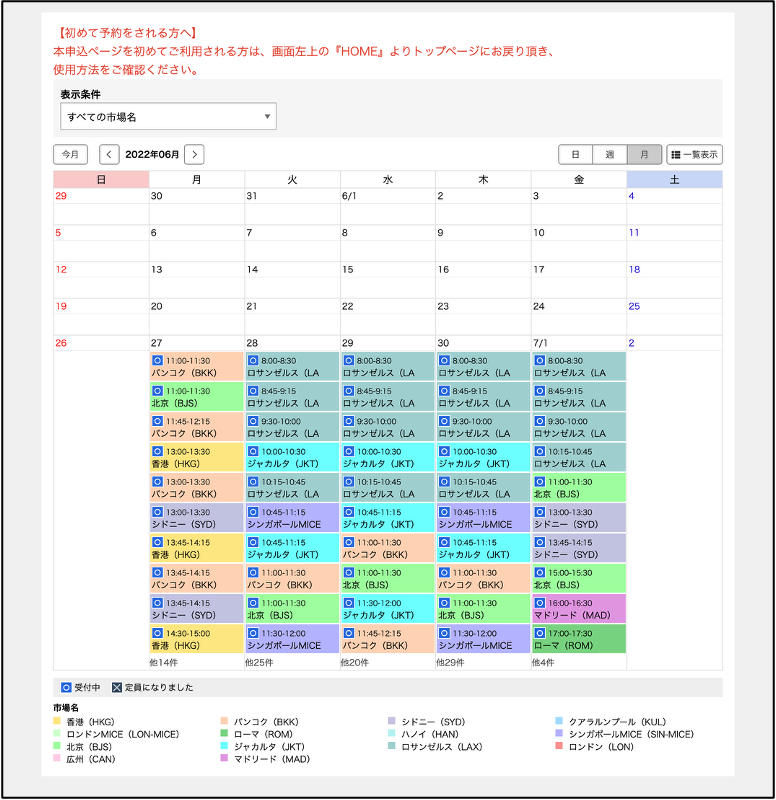Screen dimensions: 776x800
Task: Click status icon on Friday 16:00 マドリード slot
Action: coord(540,603)
